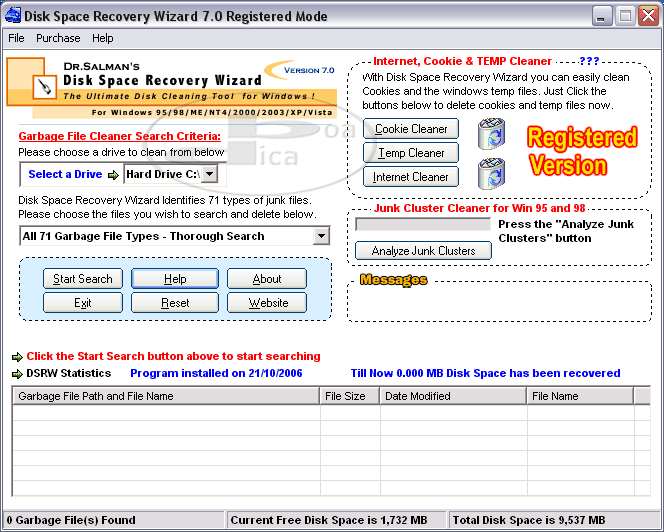Sort by the File Size column header
The width and height of the screenshot is (664, 532).
(349, 396)
